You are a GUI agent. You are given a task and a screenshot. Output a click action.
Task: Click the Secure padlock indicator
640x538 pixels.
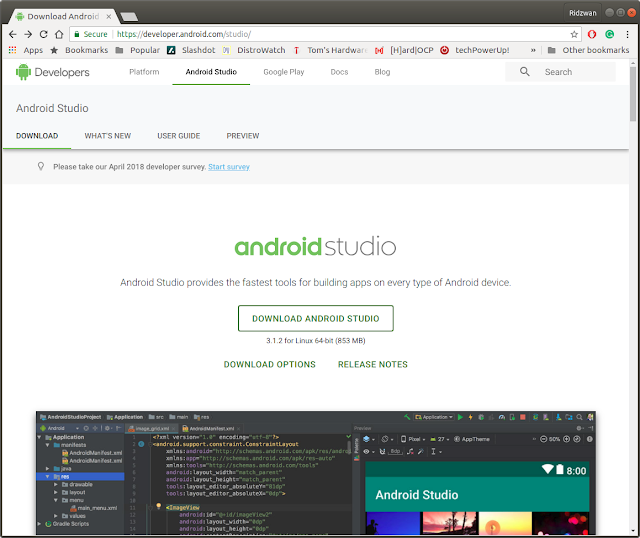click(x=91, y=34)
